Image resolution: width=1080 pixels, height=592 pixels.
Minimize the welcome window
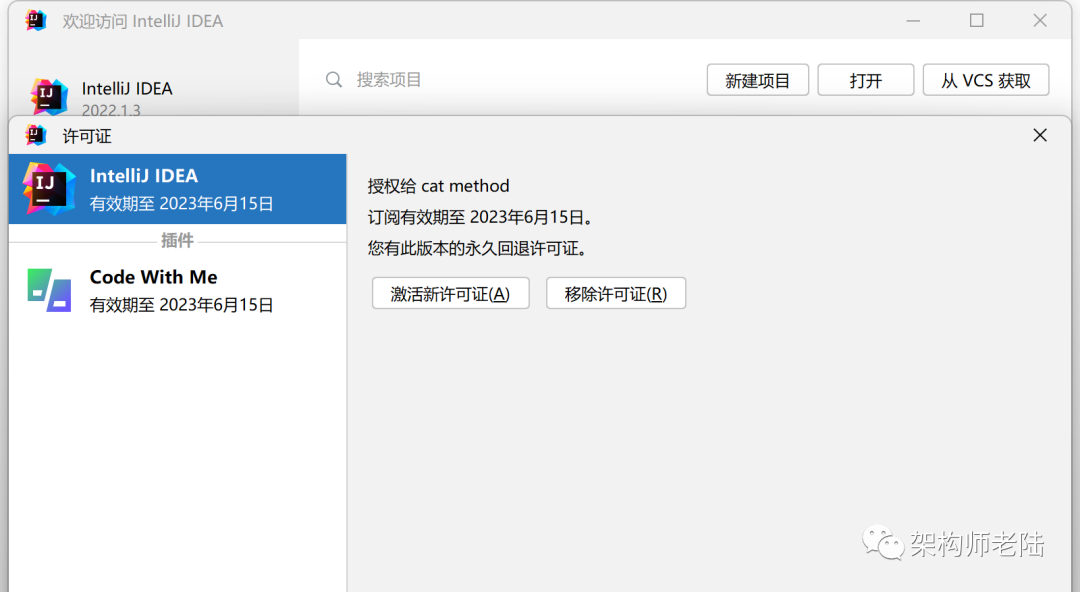pos(913,21)
